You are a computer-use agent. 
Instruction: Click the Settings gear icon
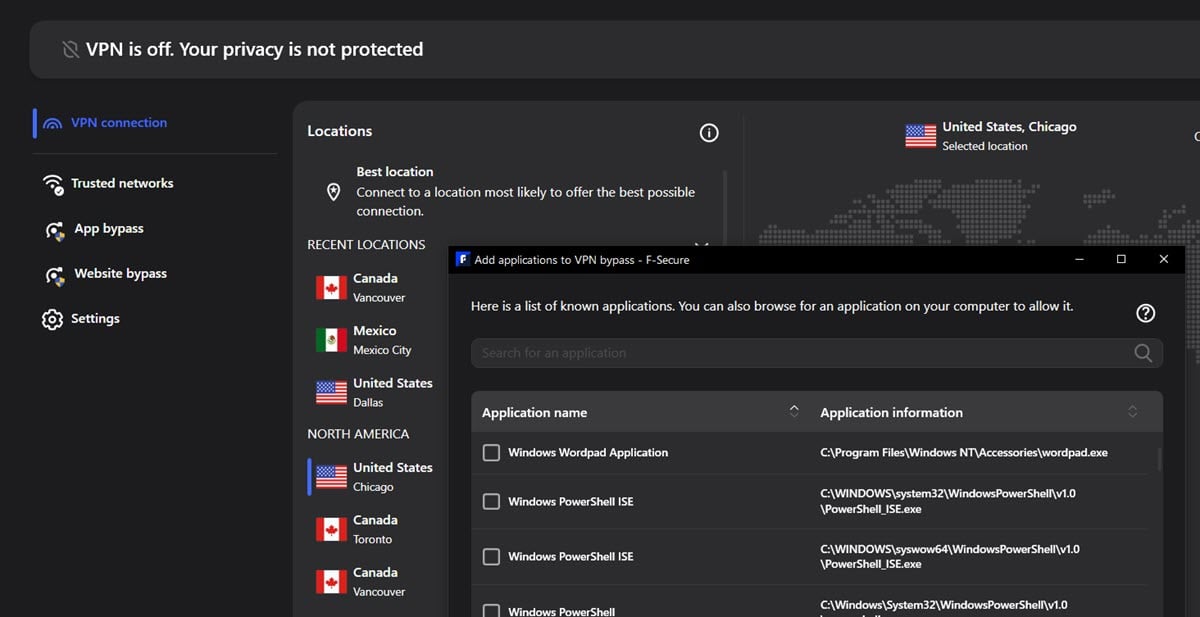coord(52,320)
